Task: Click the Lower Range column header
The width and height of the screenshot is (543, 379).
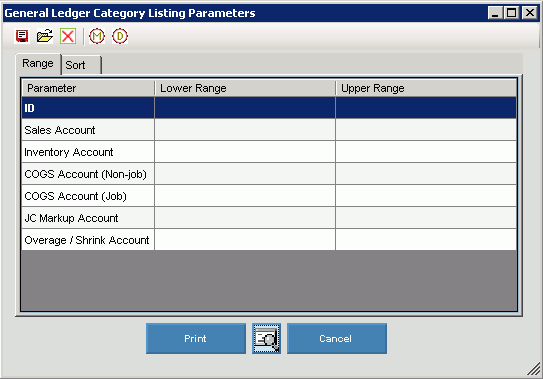Action: pos(245,88)
